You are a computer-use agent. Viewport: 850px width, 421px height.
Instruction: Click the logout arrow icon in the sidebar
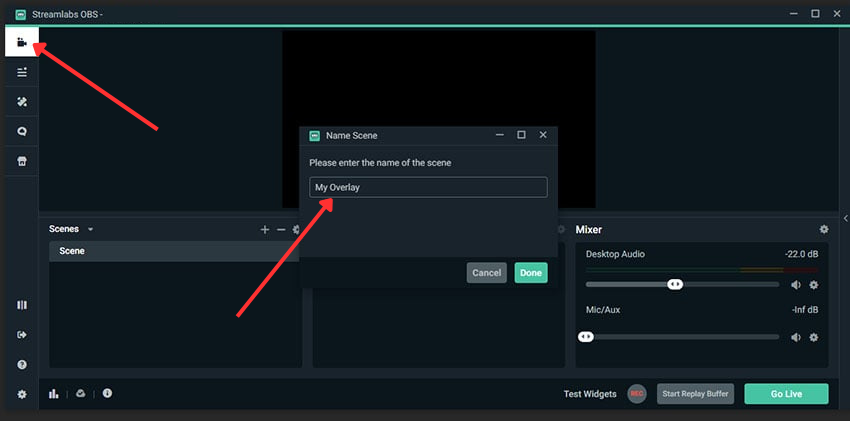(22, 335)
